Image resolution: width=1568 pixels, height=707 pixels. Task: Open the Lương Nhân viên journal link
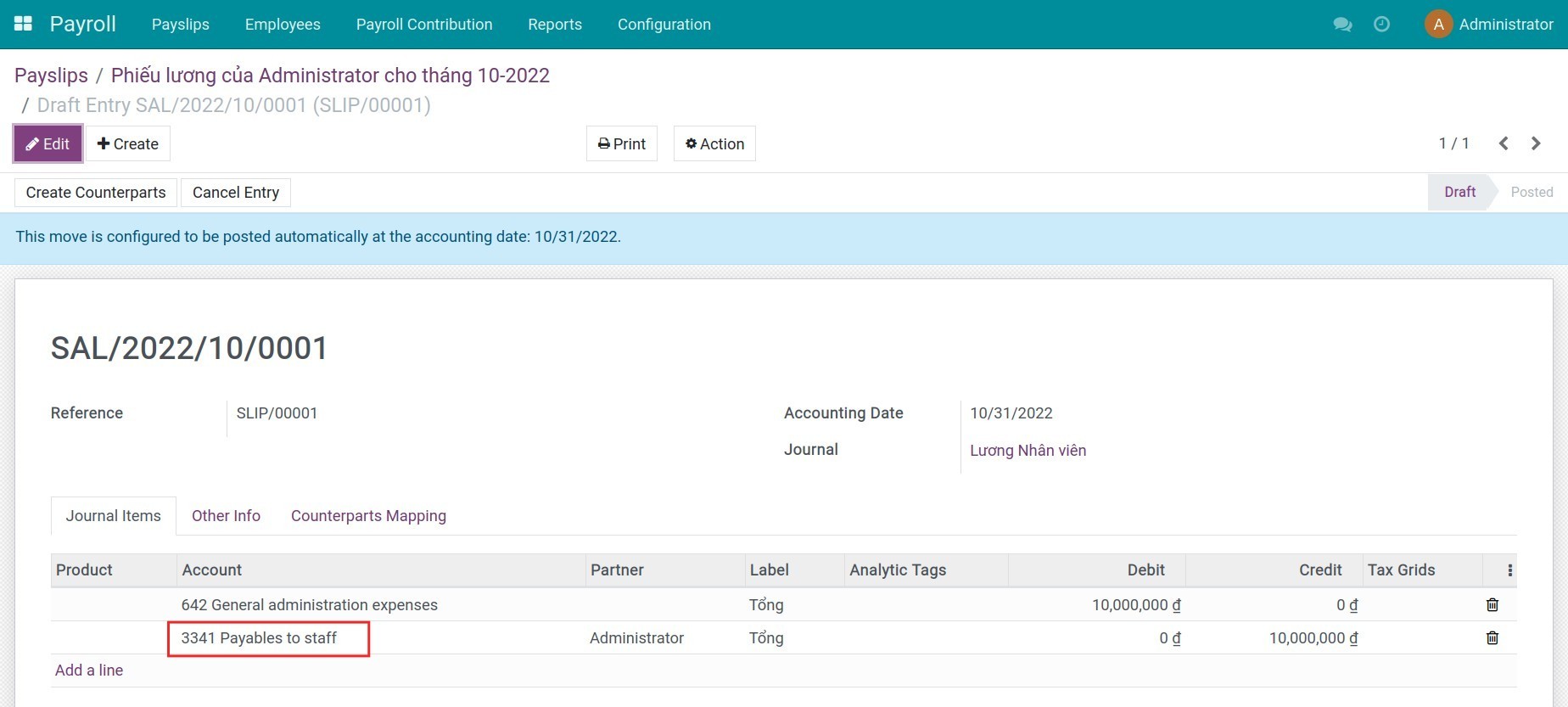pyautogui.click(x=1028, y=451)
